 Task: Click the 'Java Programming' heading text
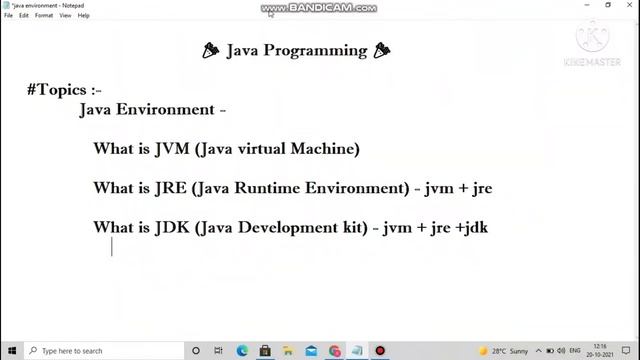297,51
